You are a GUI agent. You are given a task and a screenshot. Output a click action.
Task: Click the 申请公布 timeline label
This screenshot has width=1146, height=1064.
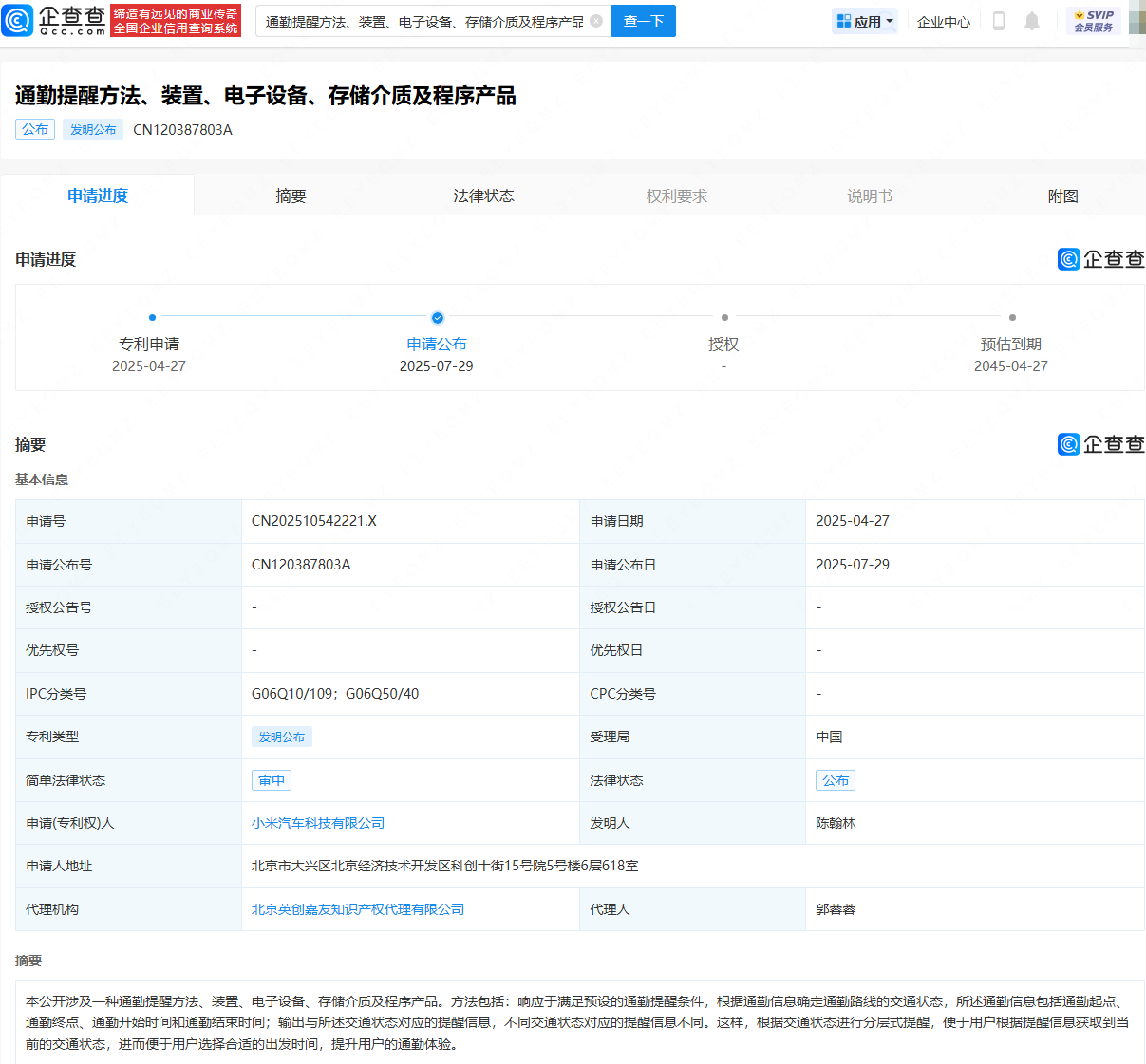pyautogui.click(x=437, y=344)
